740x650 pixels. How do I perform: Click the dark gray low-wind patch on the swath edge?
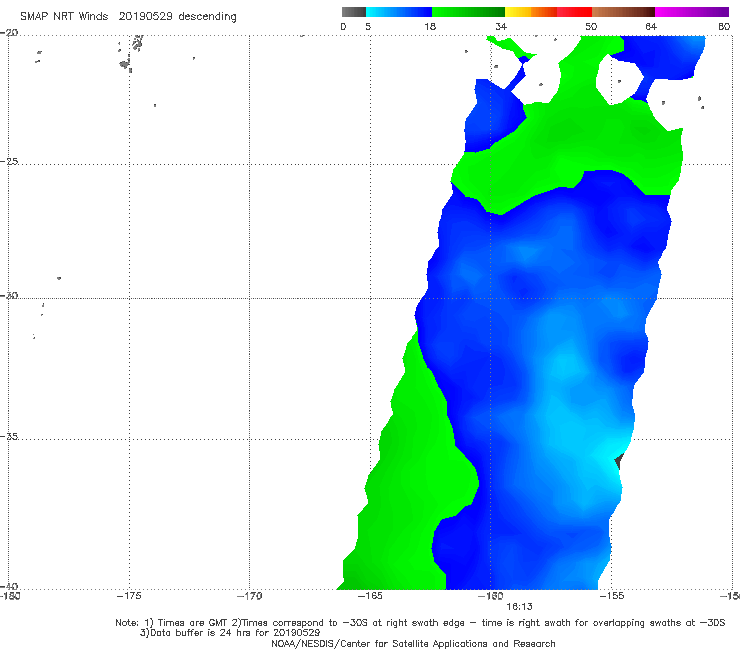pos(619,461)
